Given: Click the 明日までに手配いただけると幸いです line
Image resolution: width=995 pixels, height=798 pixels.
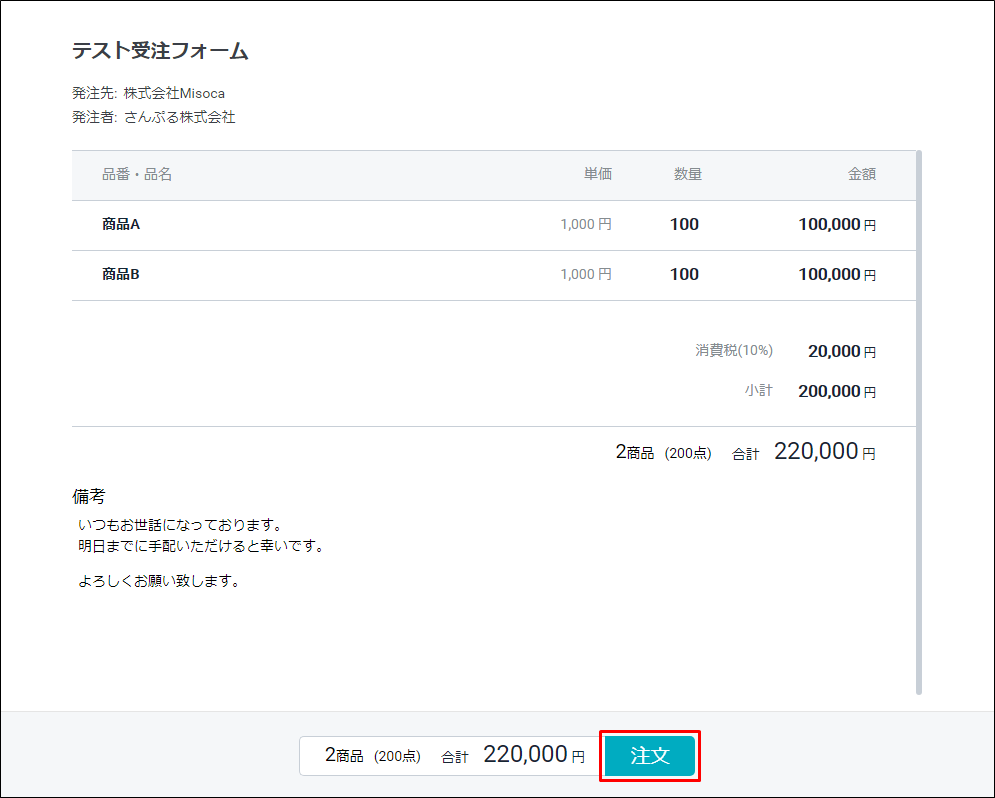Looking at the screenshot, I should [201, 546].
